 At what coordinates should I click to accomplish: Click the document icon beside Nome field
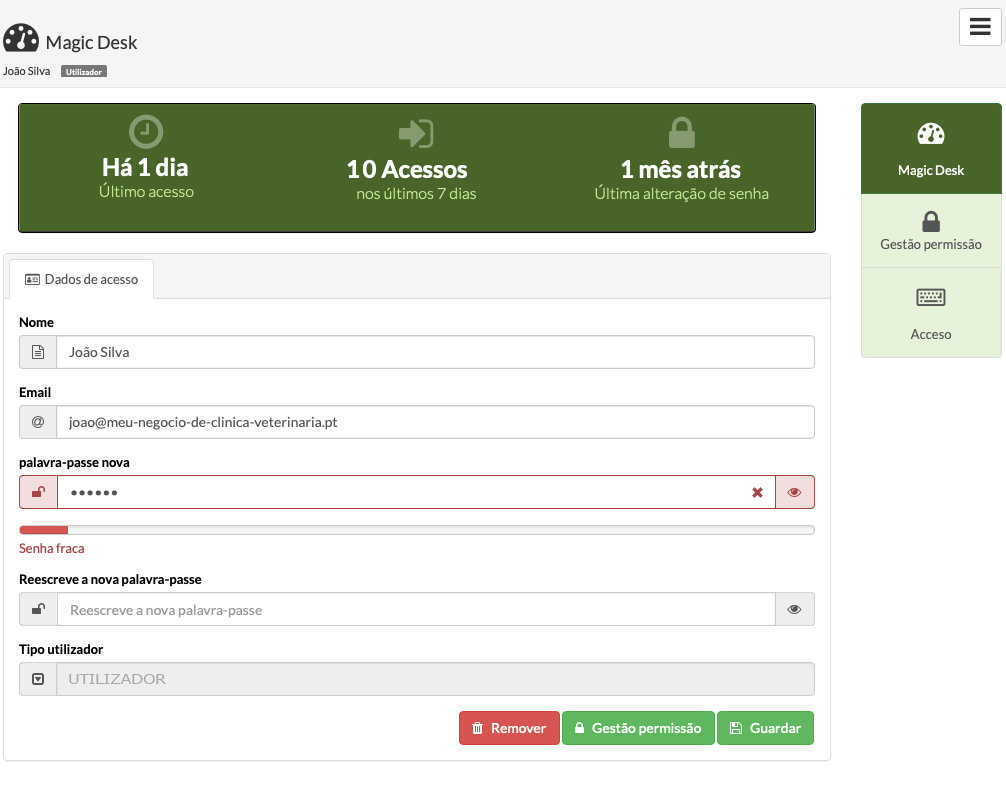[x=38, y=352]
